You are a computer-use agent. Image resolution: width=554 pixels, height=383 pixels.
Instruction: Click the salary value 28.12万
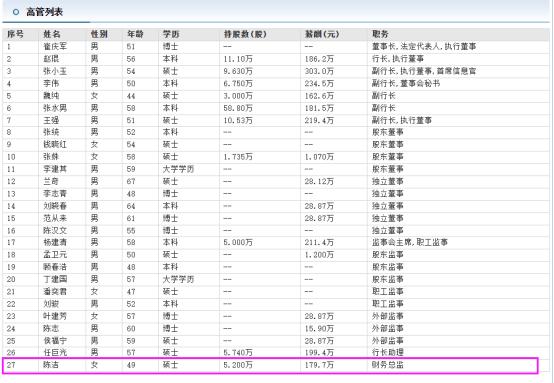(319, 182)
